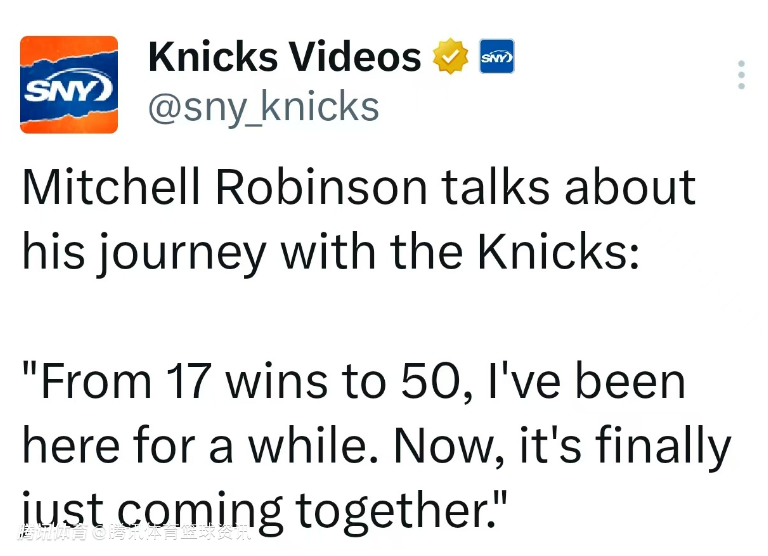
Task: Select the word 'Robinson' in the tweet
Action: (321, 187)
